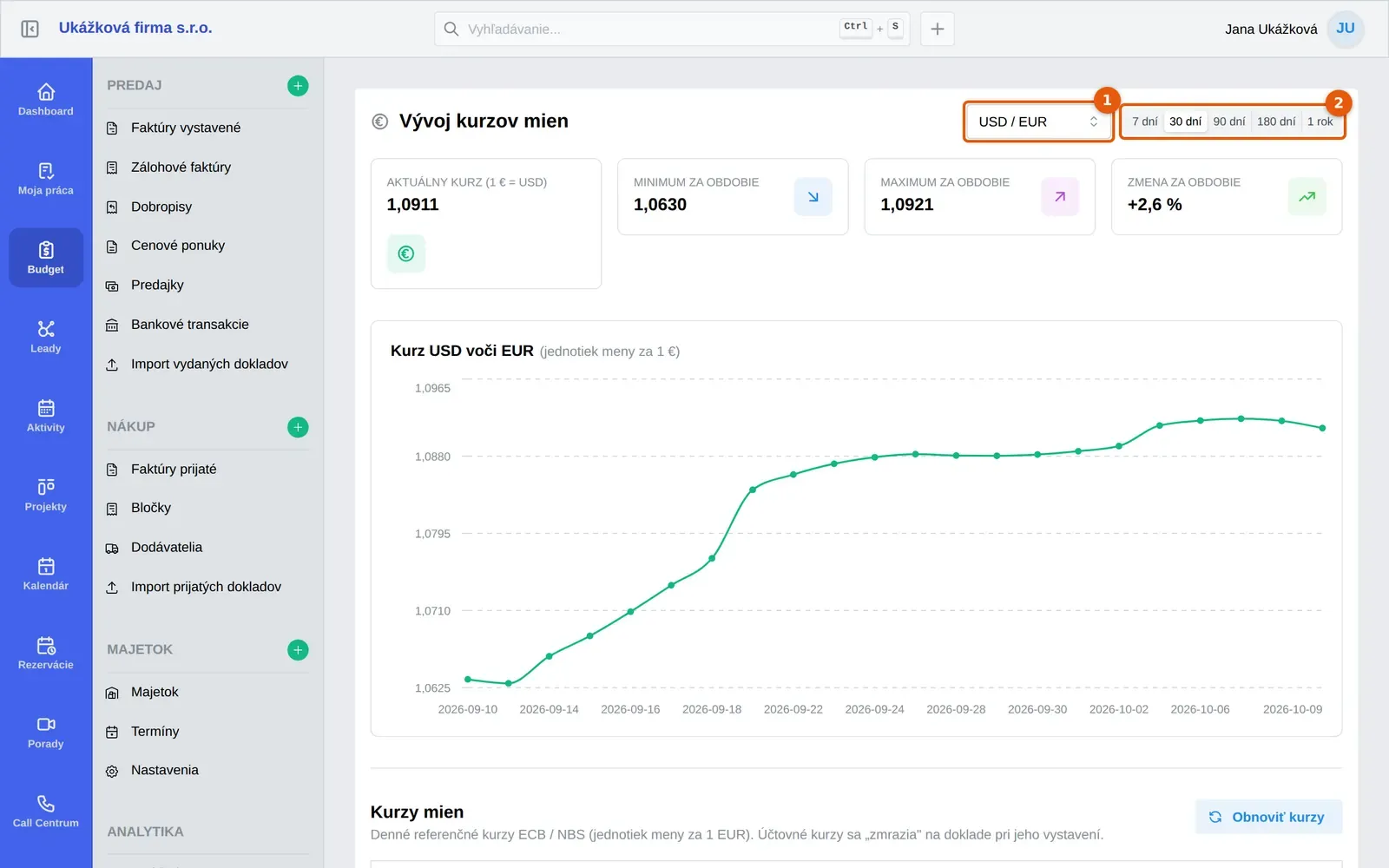This screenshot has height=868, width=1389.
Task: Open the USD / EUR currency dropdown
Action: coord(1038,122)
